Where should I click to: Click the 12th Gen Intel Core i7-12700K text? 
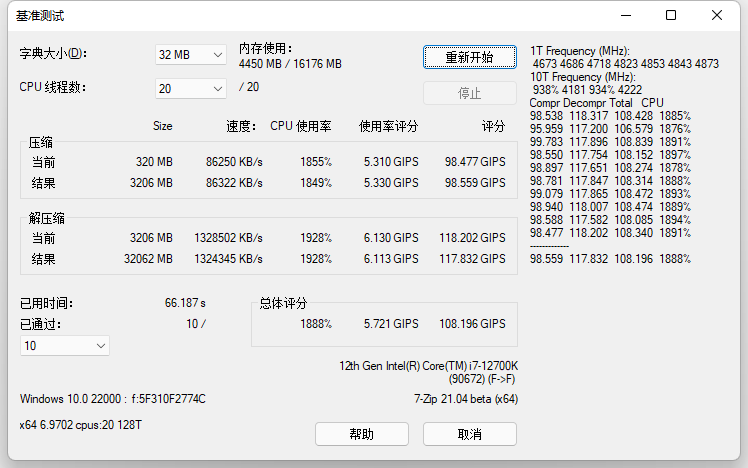point(428,366)
